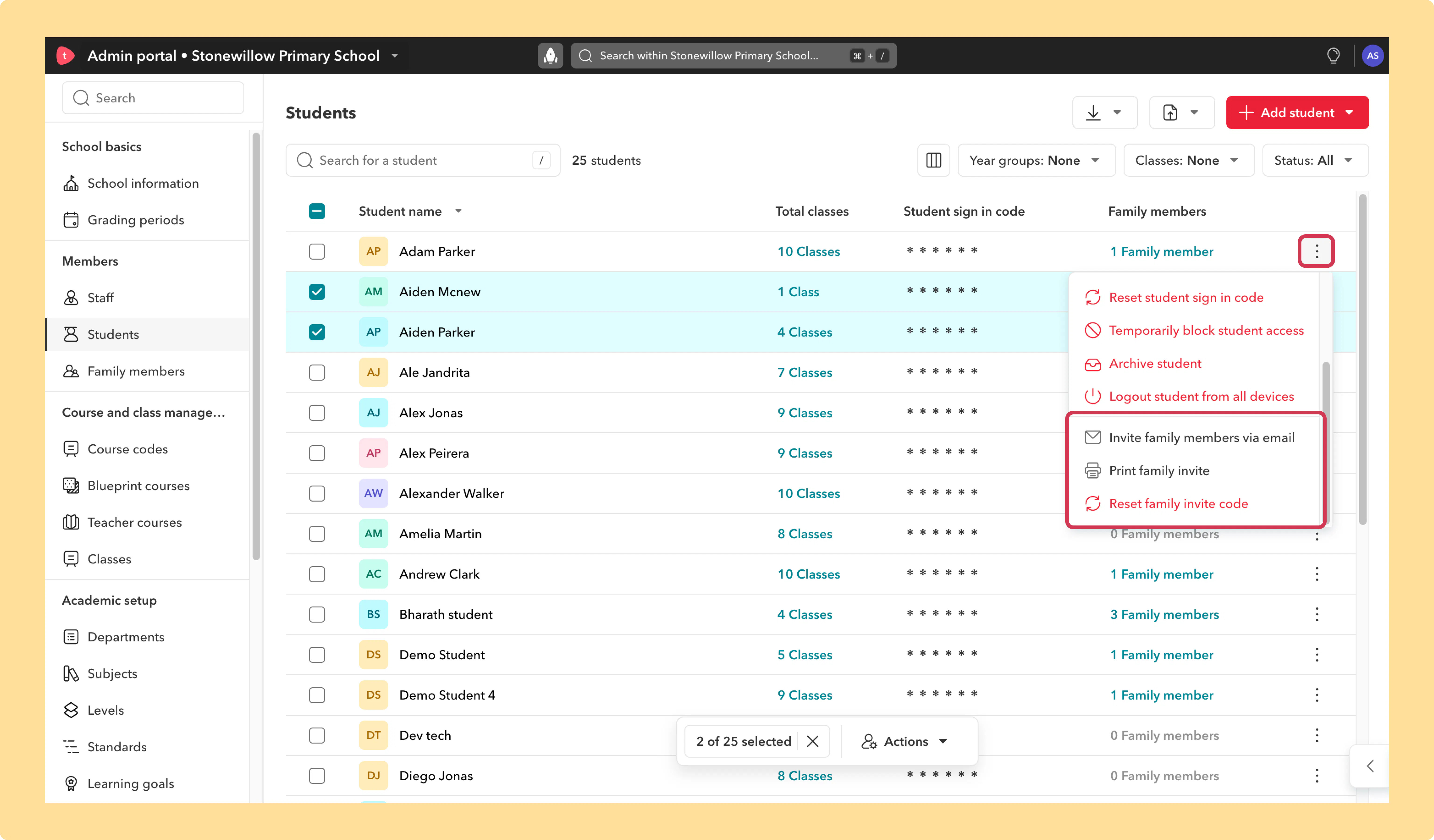Click the Search for a student field
Screen dimensions: 1434x840
click(423, 160)
